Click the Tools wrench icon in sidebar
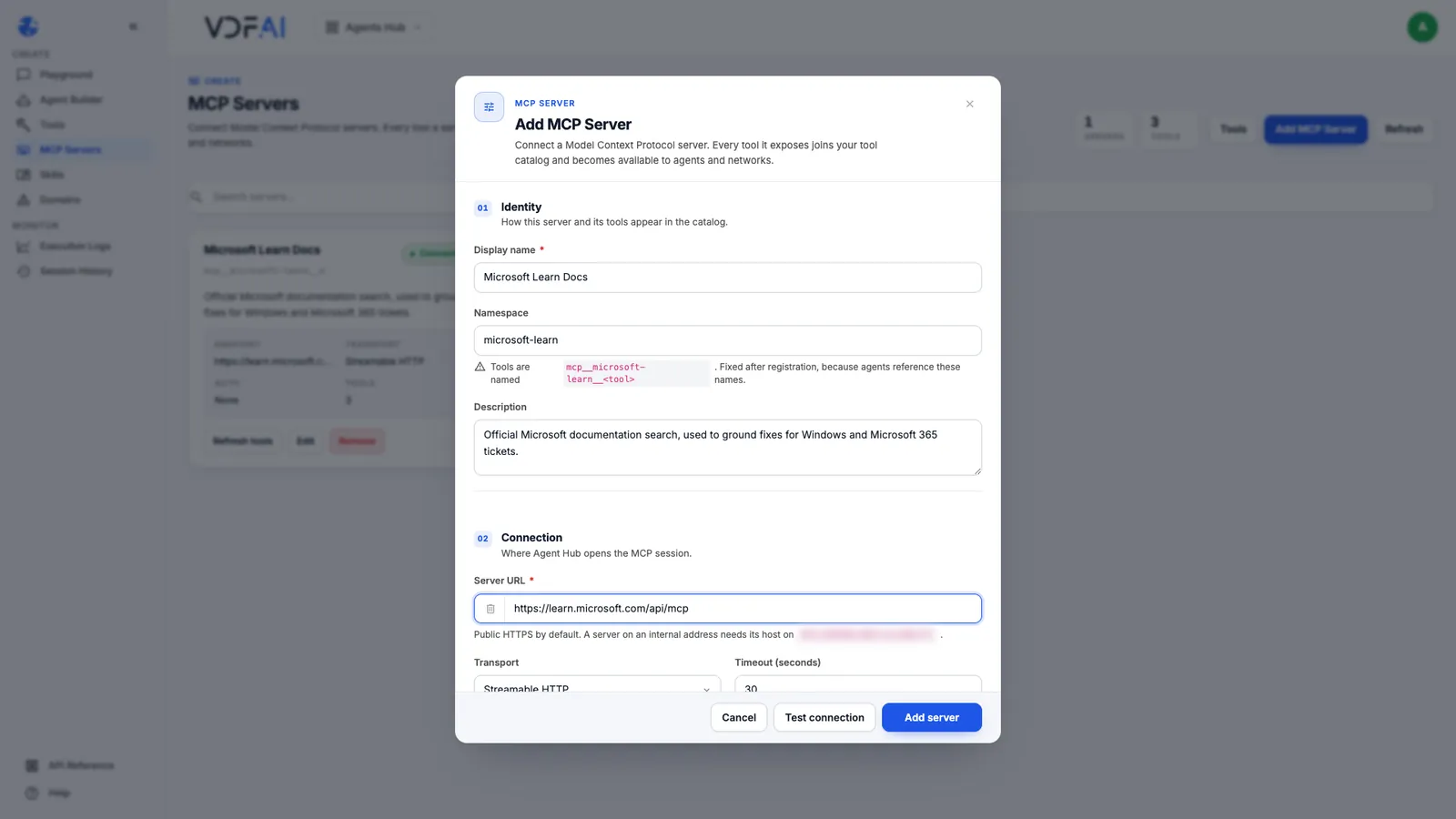The width and height of the screenshot is (1456, 819). tap(24, 125)
